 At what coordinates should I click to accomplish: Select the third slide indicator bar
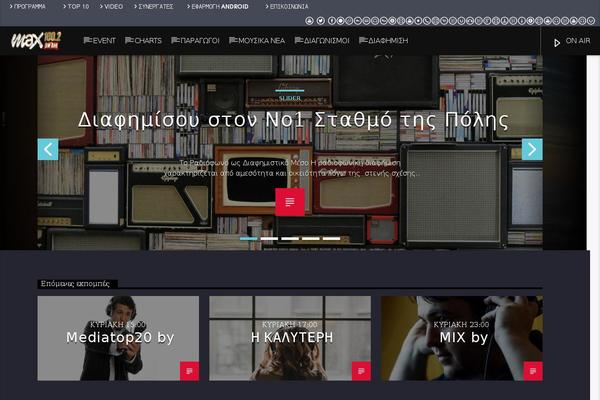[x=290, y=238]
